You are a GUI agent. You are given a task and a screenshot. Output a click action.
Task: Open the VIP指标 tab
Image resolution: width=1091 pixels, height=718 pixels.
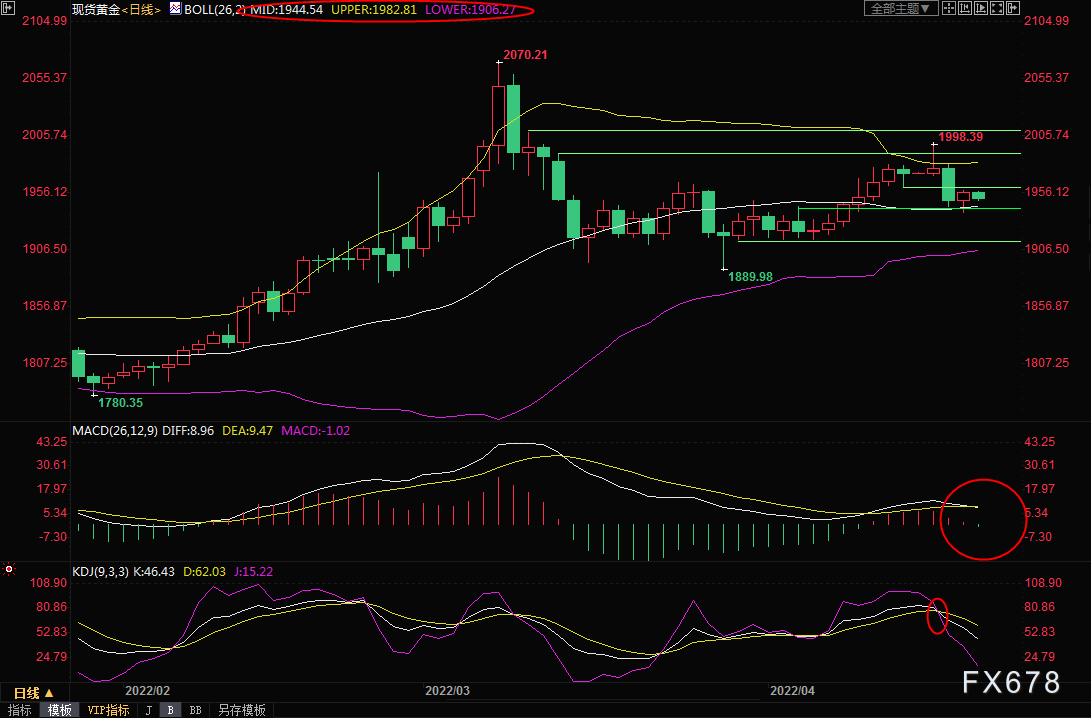point(109,710)
